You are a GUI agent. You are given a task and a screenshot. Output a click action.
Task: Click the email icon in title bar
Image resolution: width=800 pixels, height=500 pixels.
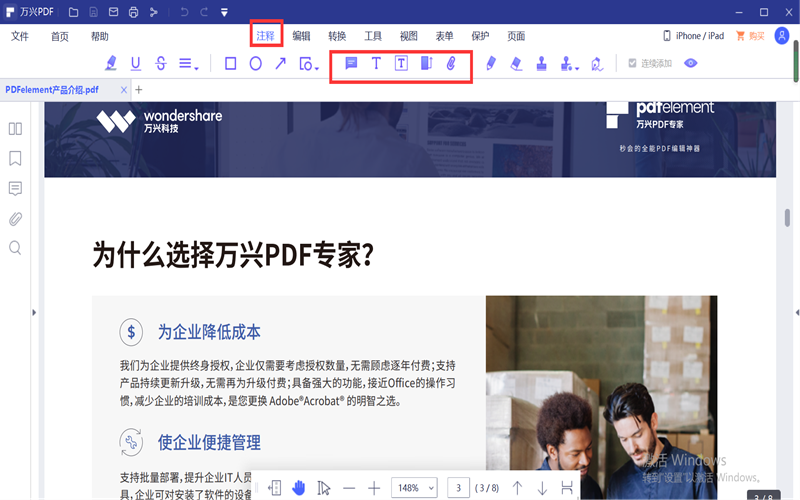pyautogui.click(x=113, y=12)
